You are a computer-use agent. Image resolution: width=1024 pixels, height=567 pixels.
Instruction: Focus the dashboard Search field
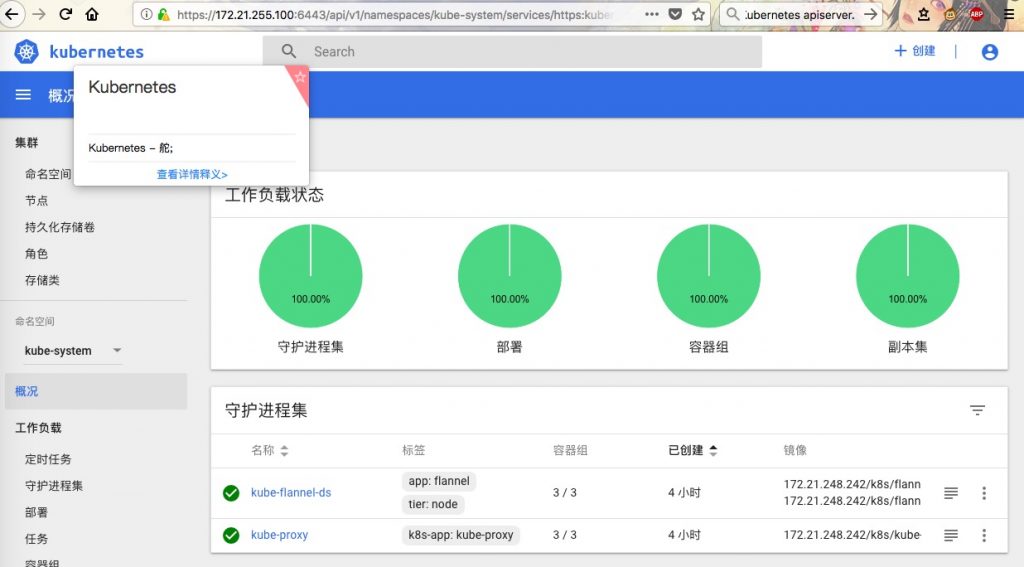pyautogui.click(x=512, y=52)
